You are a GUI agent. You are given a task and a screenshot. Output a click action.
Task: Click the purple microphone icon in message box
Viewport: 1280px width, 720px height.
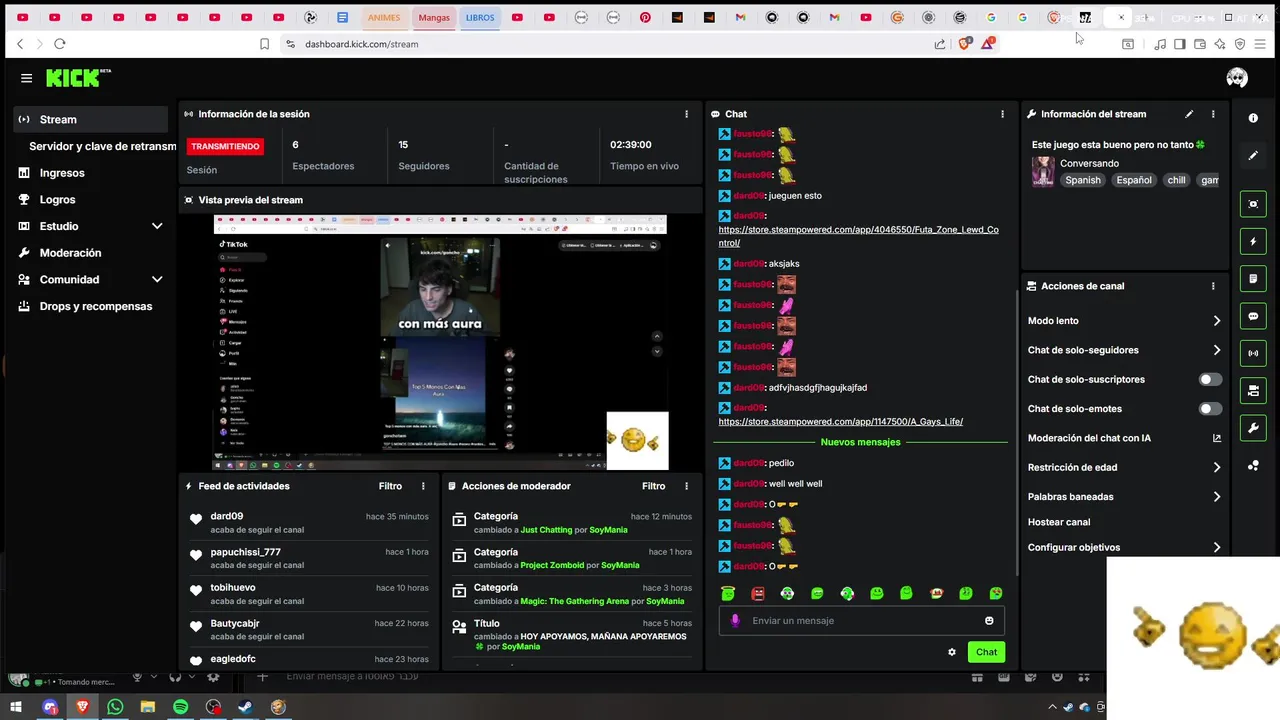[x=735, y=621]
